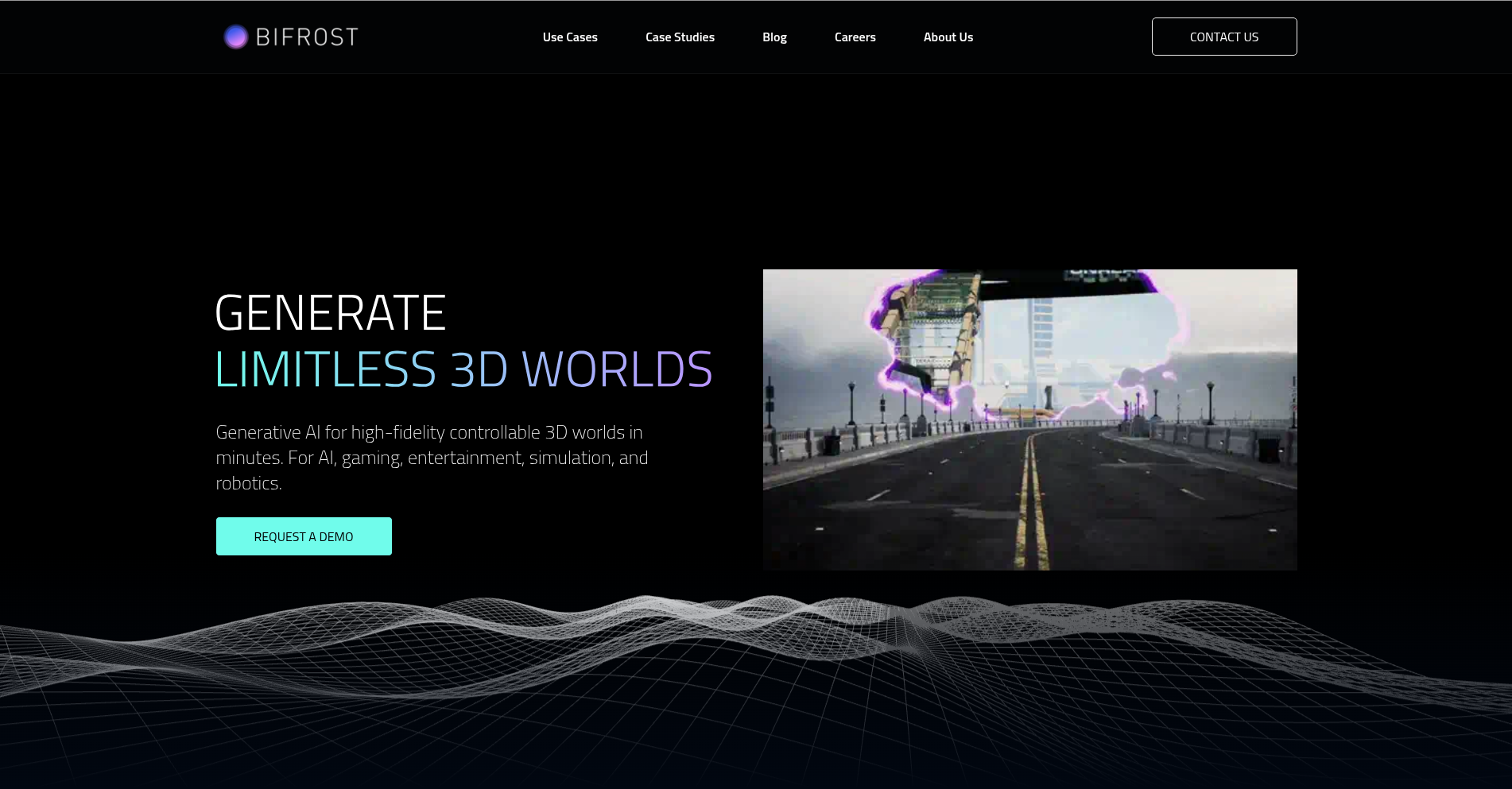Click the BIFROST wordmark text
This screenshot has width=1512, height=789.
(307, 37)
